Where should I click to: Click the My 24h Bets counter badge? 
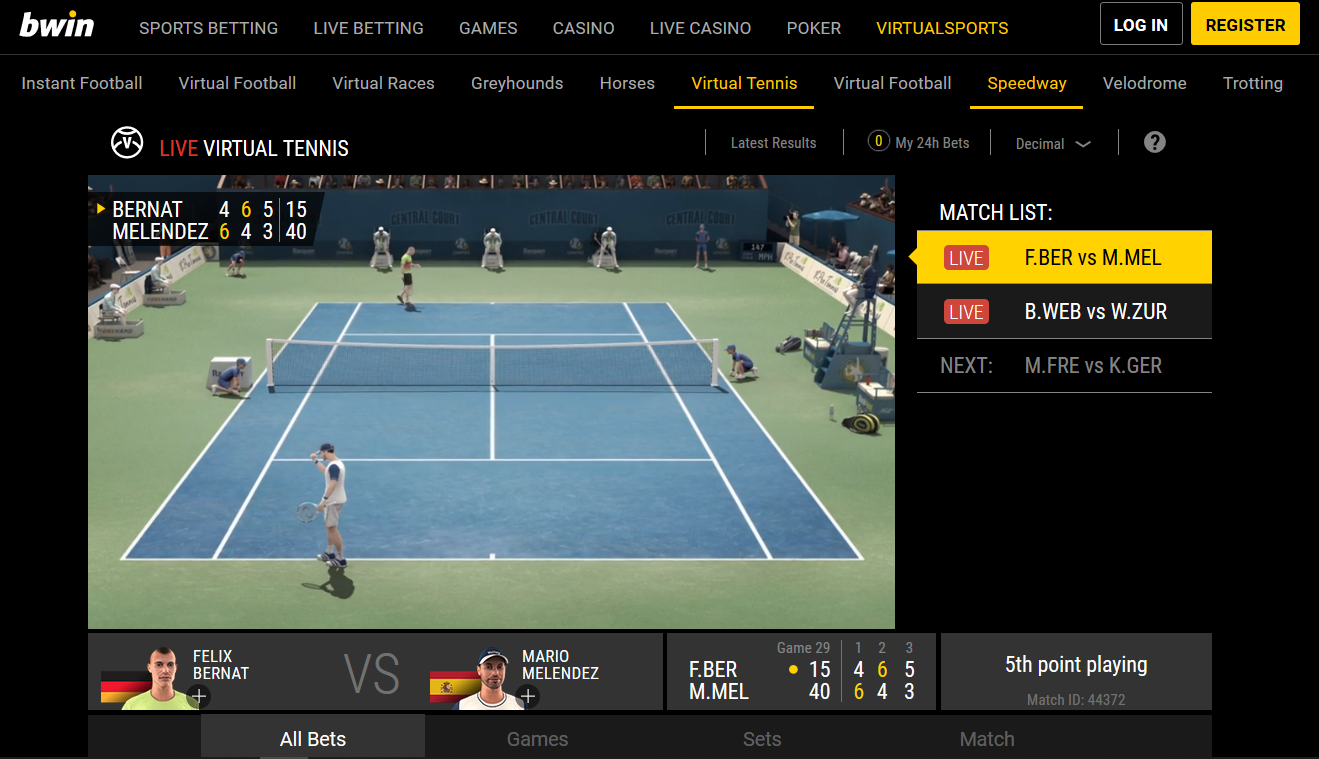878,141
